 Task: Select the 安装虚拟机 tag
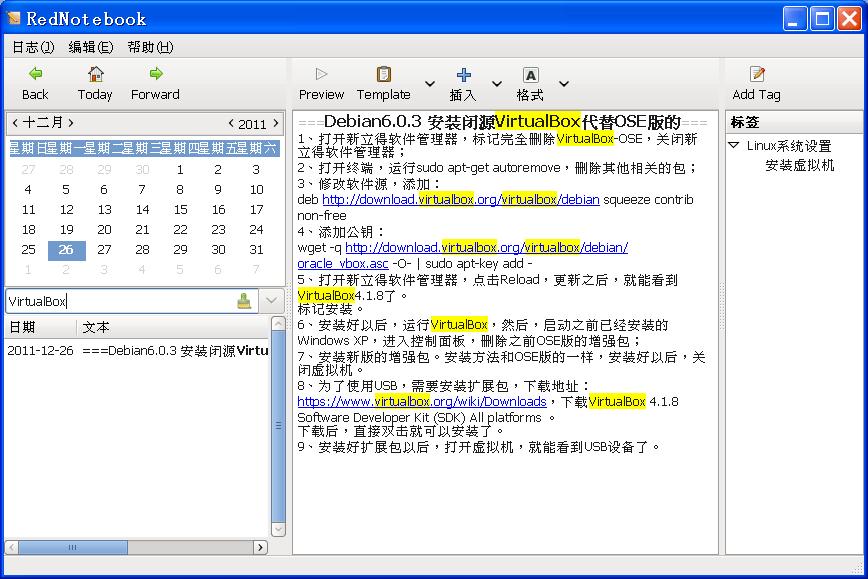pyautogui.click(x=799, y=166)
